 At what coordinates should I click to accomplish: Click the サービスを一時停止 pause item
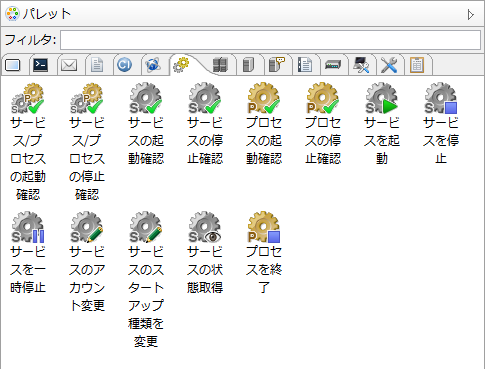tap(28, 253)
